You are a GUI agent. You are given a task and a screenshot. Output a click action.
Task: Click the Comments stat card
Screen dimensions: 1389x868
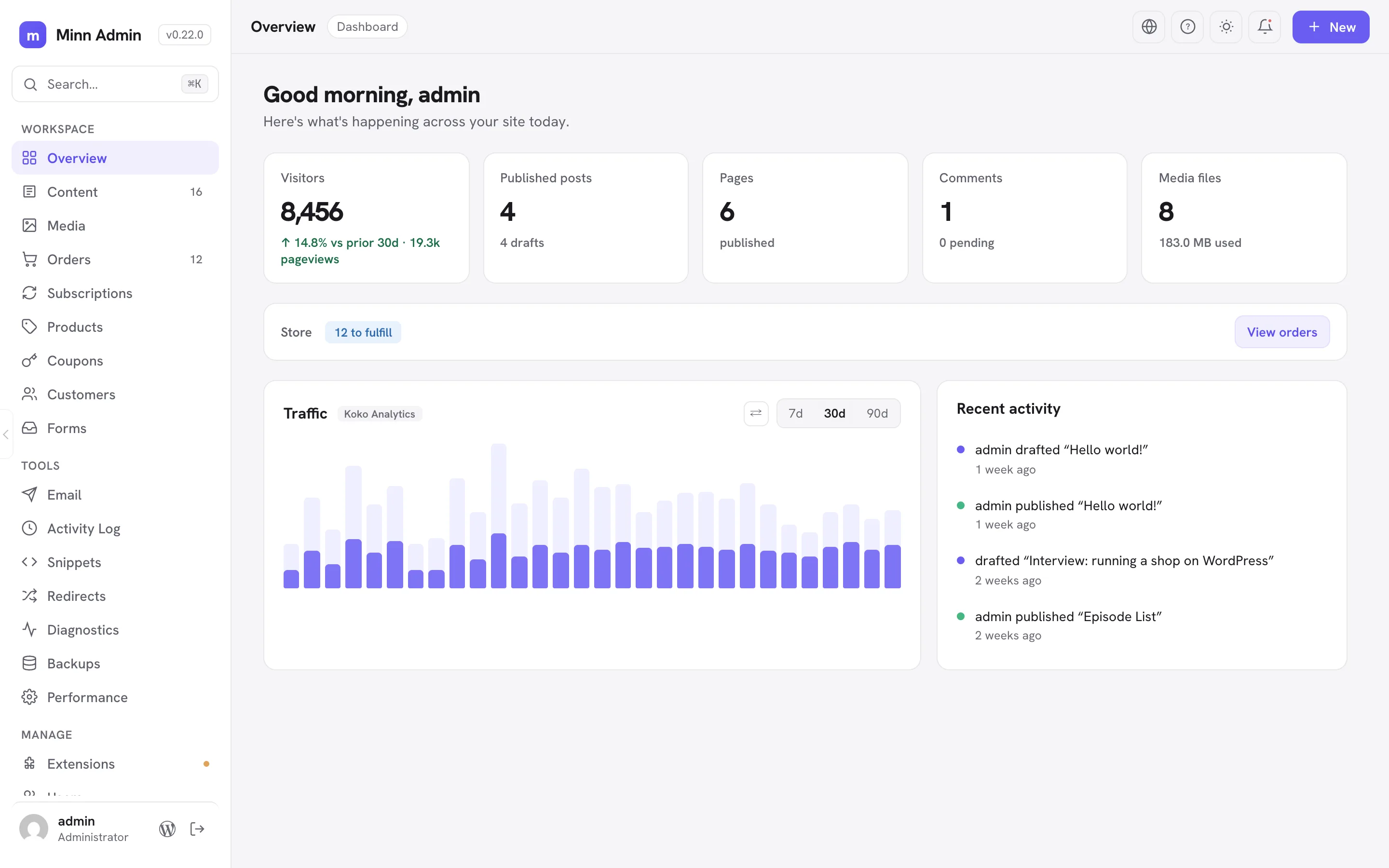point(1024,218)
